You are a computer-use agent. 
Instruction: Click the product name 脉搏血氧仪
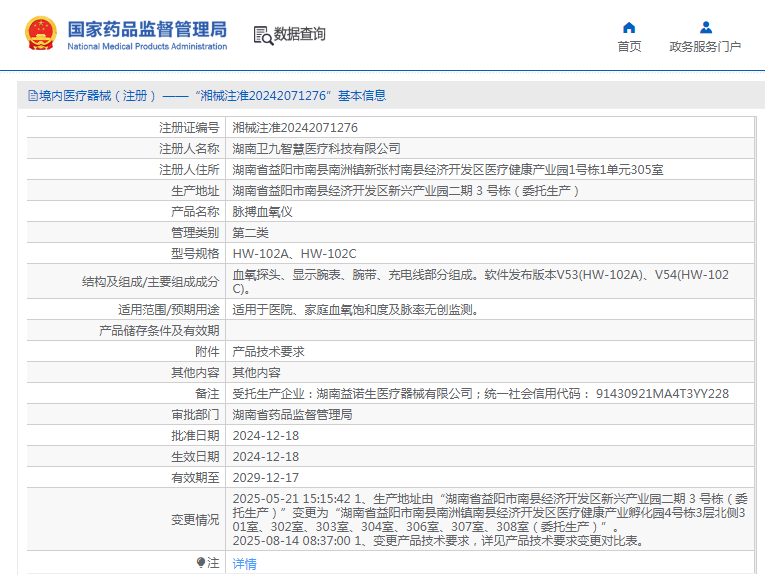tap(262, 212)
